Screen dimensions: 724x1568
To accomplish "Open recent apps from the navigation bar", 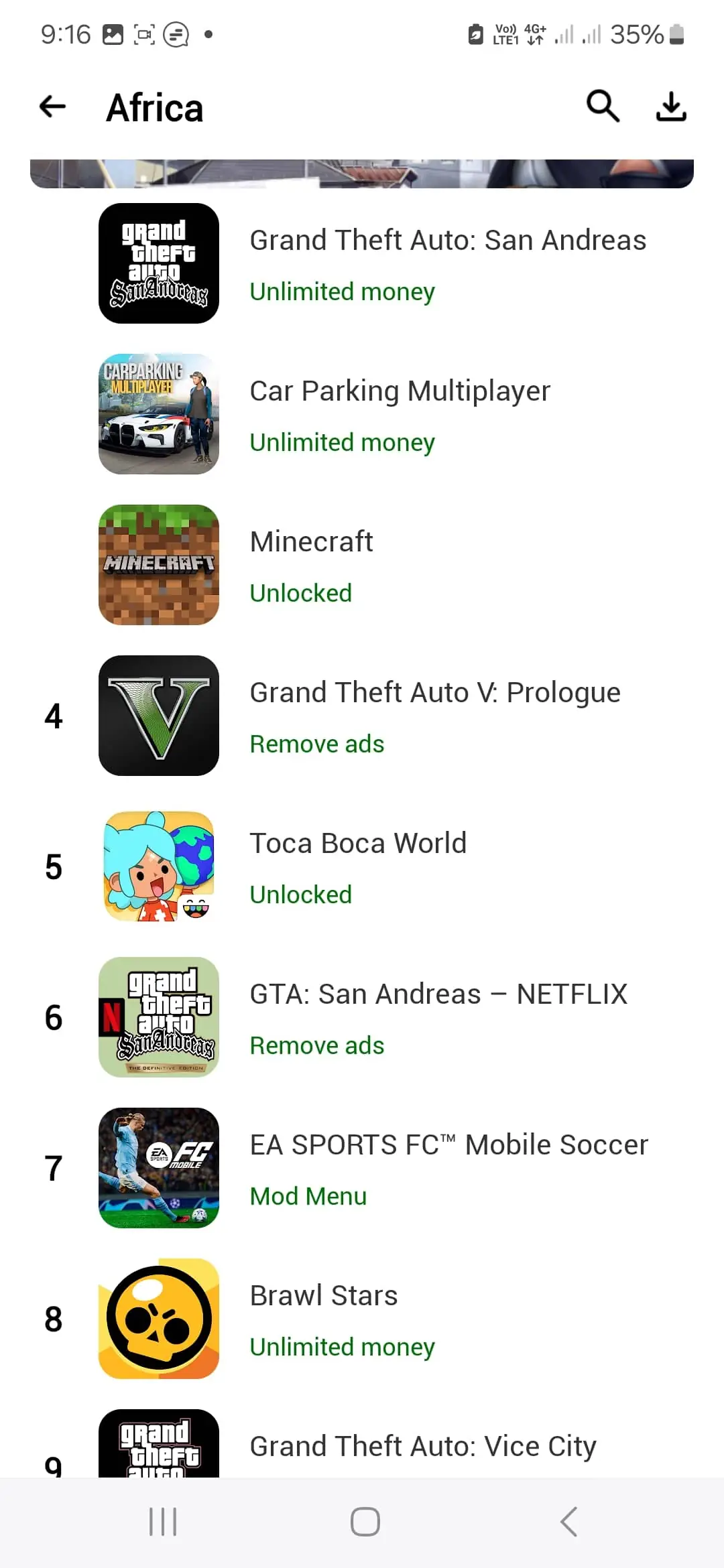I will (x=163, y=1522).
